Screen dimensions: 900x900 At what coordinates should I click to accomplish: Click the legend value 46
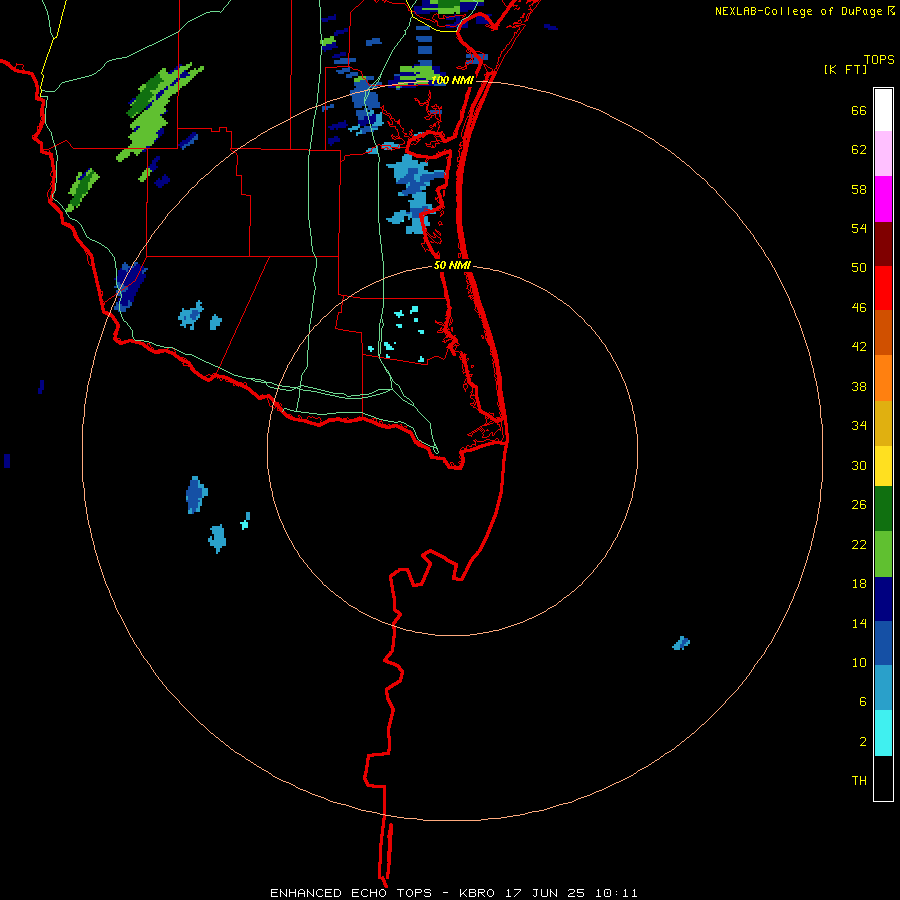pyautogui.click(x=859, y=308)
